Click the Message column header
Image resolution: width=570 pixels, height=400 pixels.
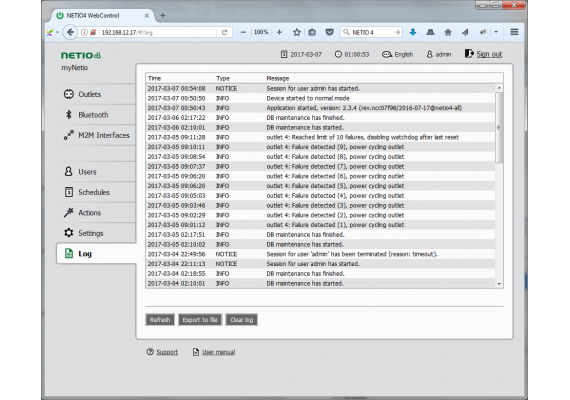(278, 78)
